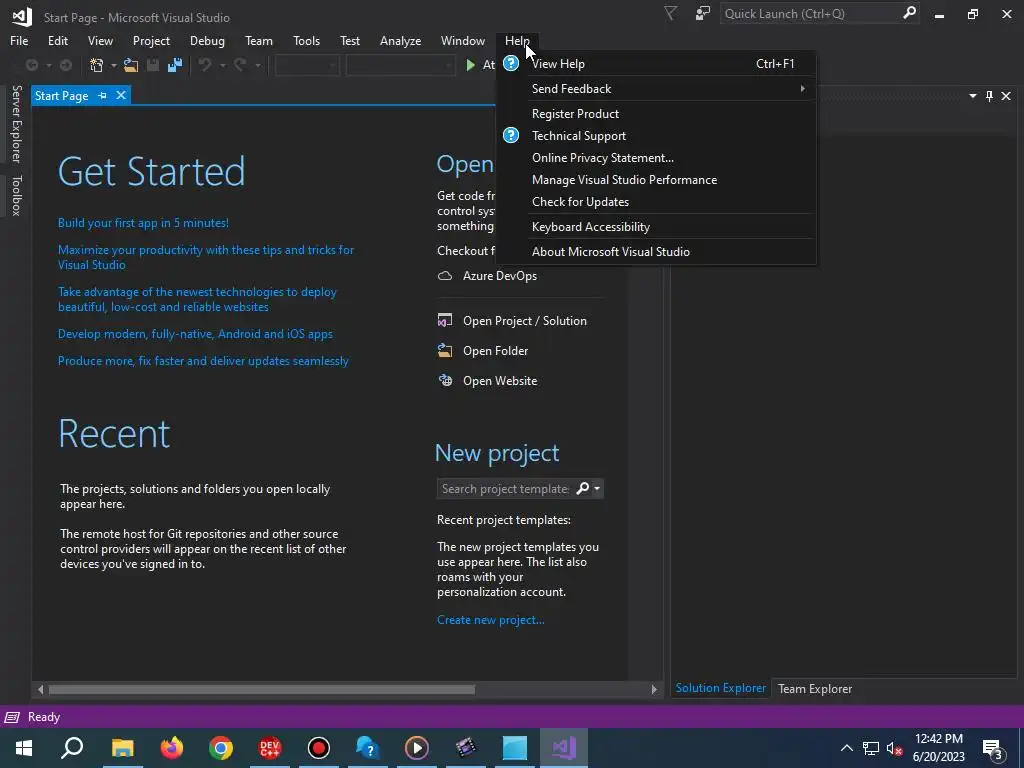Click the Azure DevOps cloud icon
The image size is (1024, 768).
tap(445, 276)
